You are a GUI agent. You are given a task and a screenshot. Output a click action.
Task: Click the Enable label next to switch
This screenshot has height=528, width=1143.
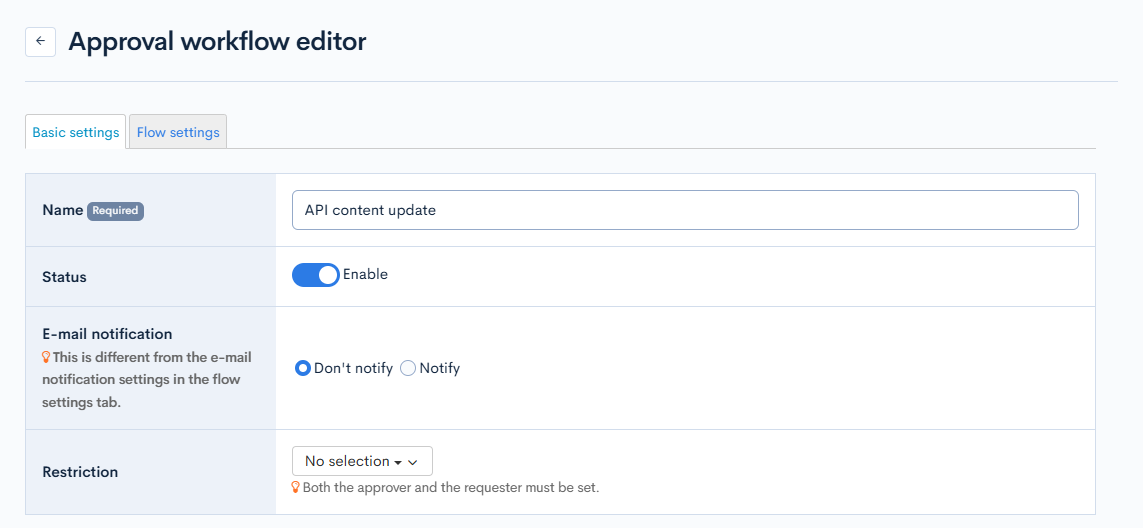(x=365, y=274)
